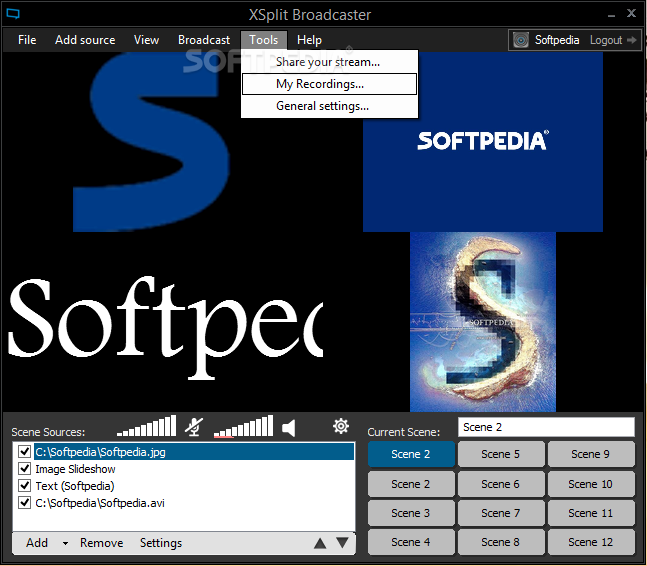
Task: Click the Softpedia username label
Action: point(557,40)
